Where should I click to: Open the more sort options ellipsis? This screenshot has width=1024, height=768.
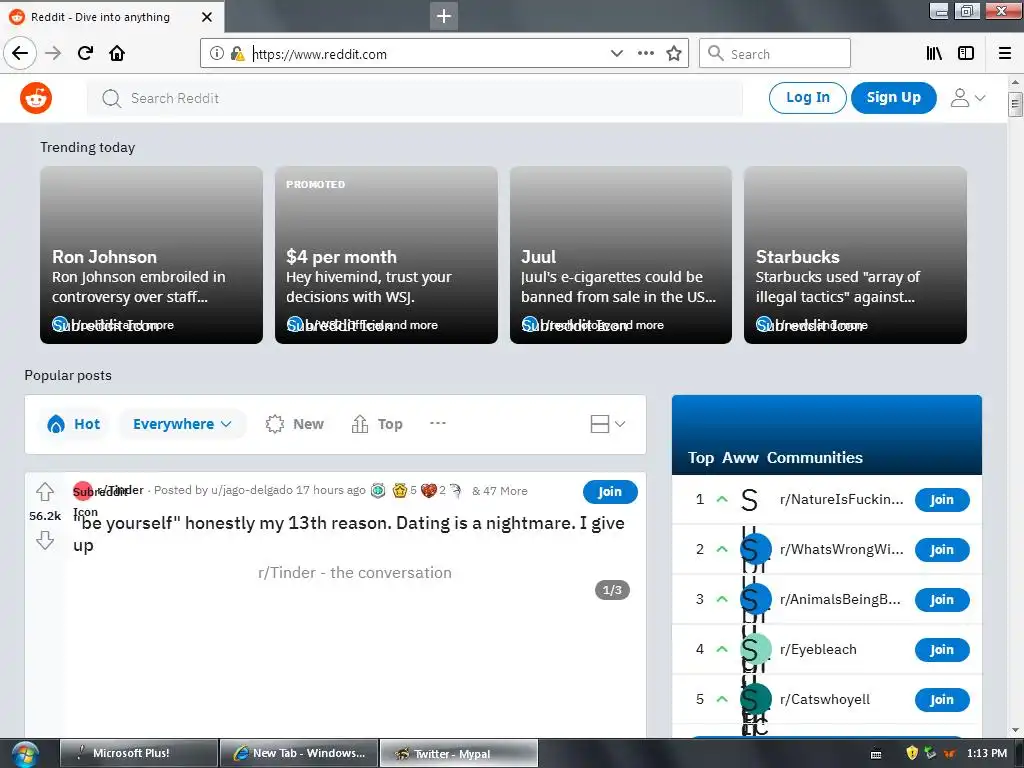(x=438, y=423)
